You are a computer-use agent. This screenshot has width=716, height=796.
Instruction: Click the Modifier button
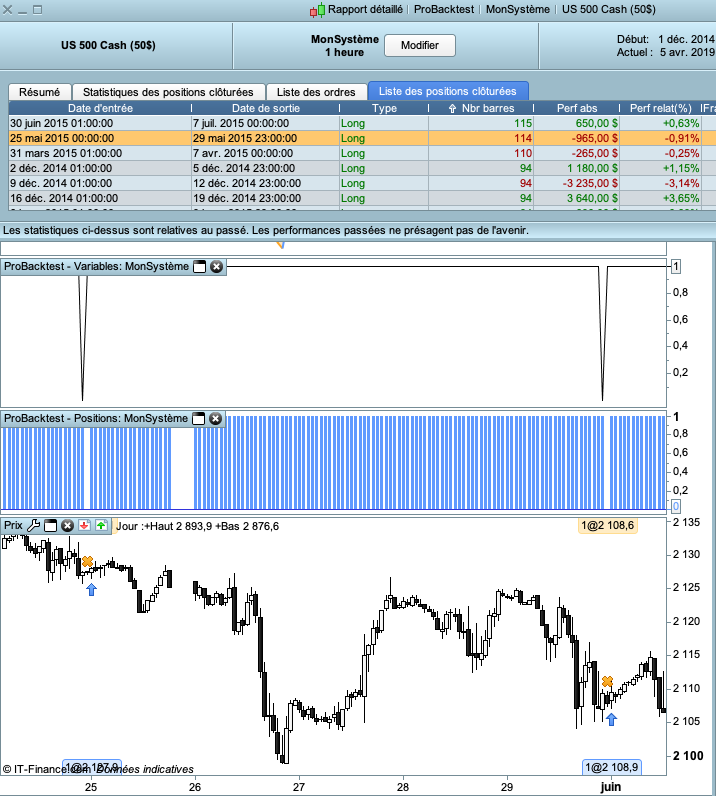coord(419,45)
